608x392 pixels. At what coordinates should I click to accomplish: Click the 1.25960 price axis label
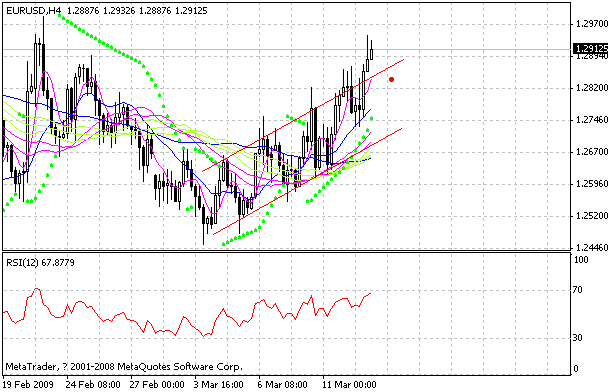click(592, 183)
